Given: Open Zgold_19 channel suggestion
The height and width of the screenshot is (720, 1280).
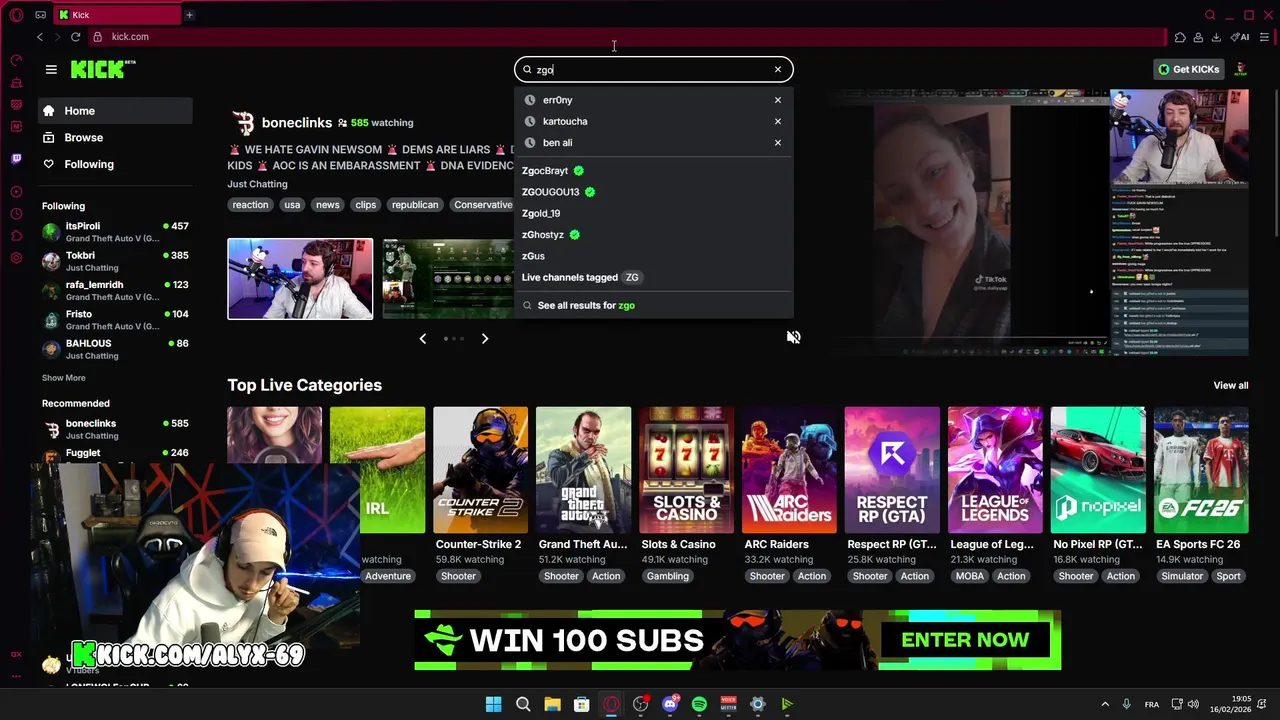Looking at the screenshot, I should pos(541,213).
